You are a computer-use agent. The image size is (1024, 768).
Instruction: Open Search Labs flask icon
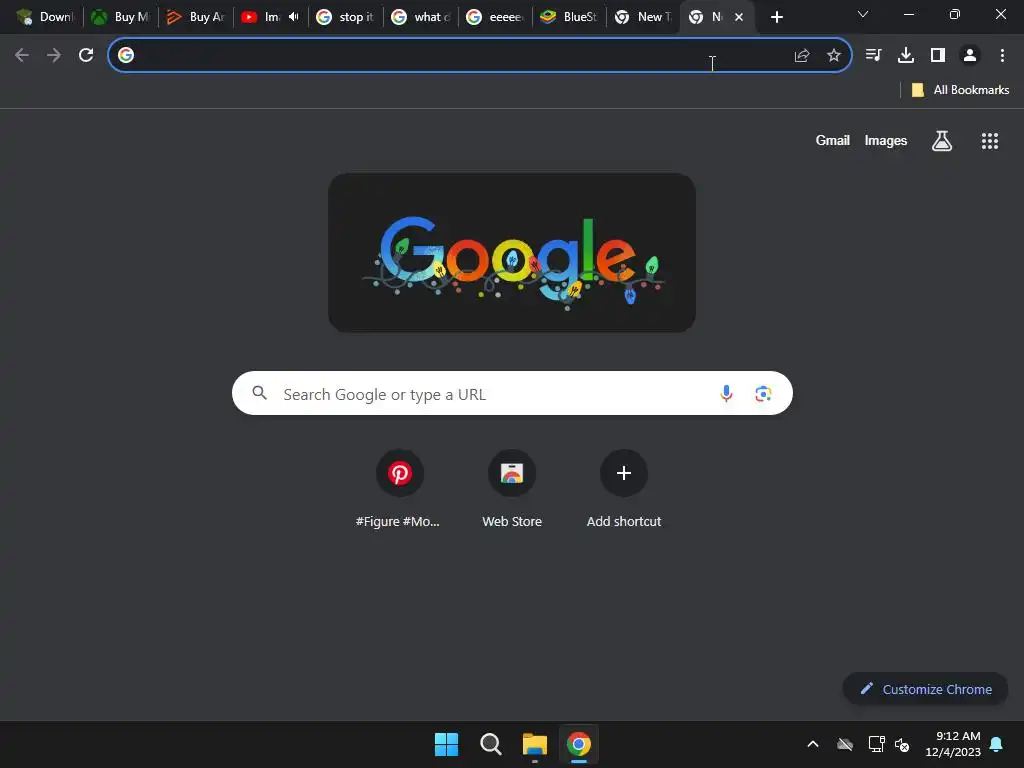click(x=942, y=140)
